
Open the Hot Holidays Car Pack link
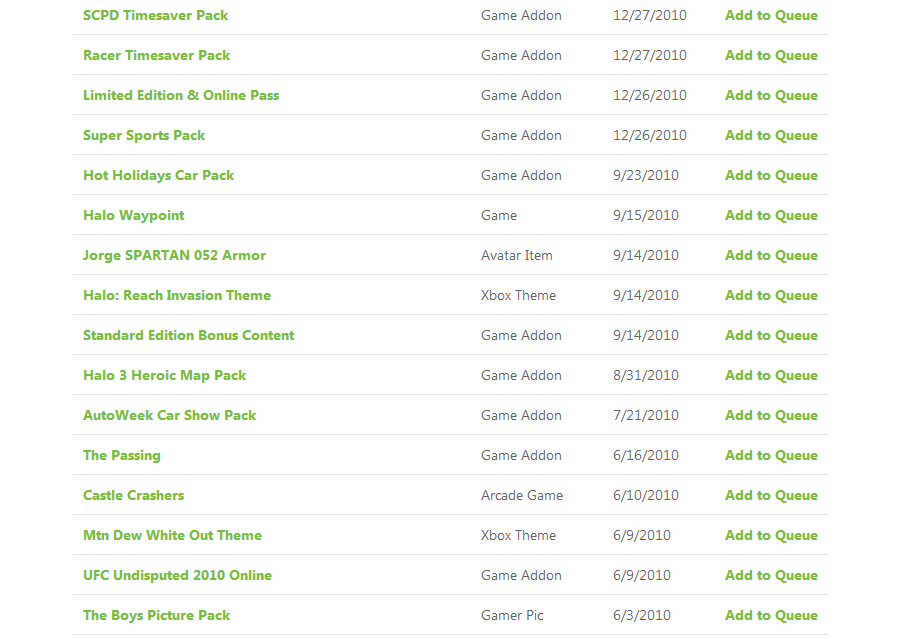click(158, 176)
